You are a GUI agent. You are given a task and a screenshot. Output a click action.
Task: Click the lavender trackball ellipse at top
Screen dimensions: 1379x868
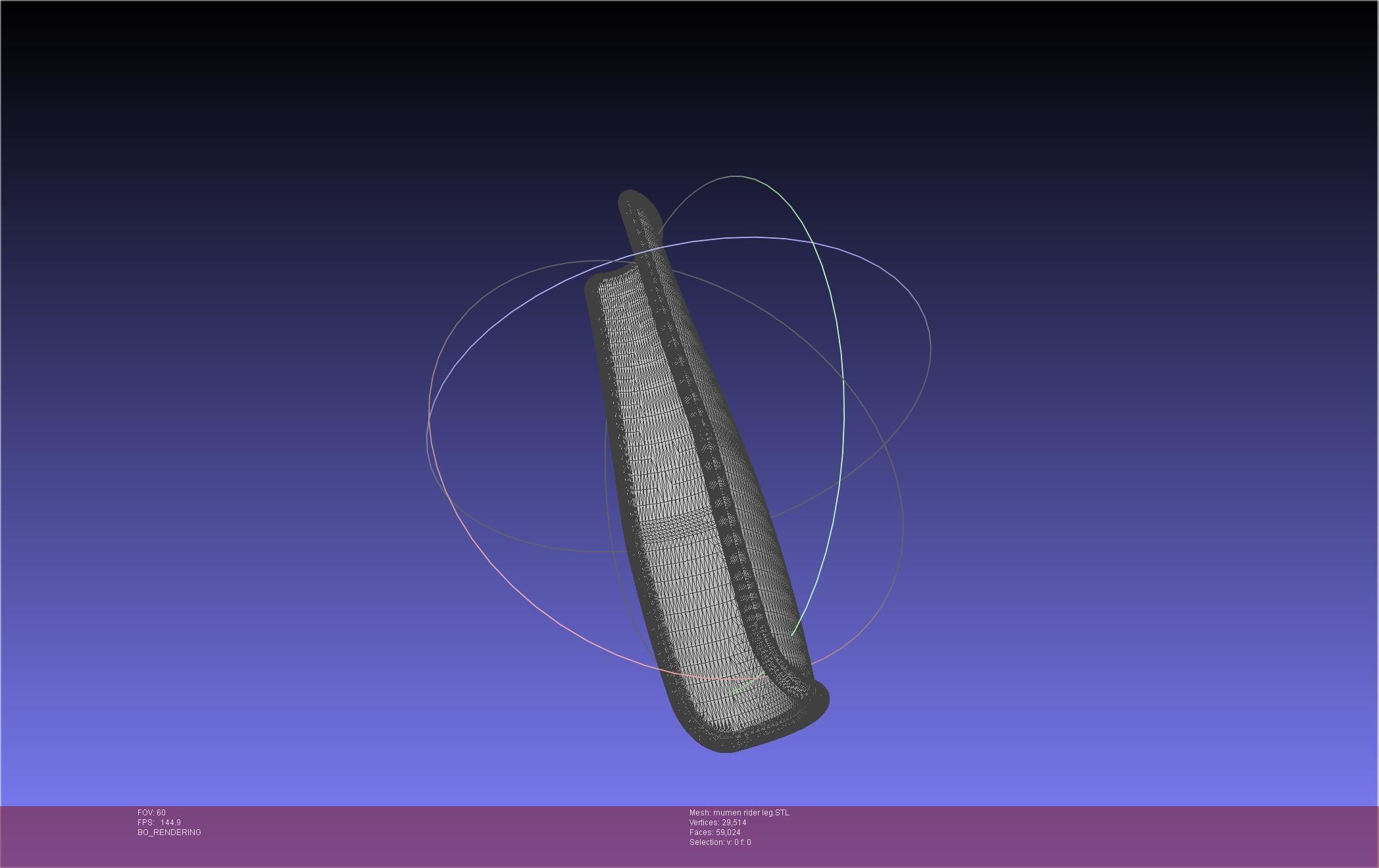757,237
